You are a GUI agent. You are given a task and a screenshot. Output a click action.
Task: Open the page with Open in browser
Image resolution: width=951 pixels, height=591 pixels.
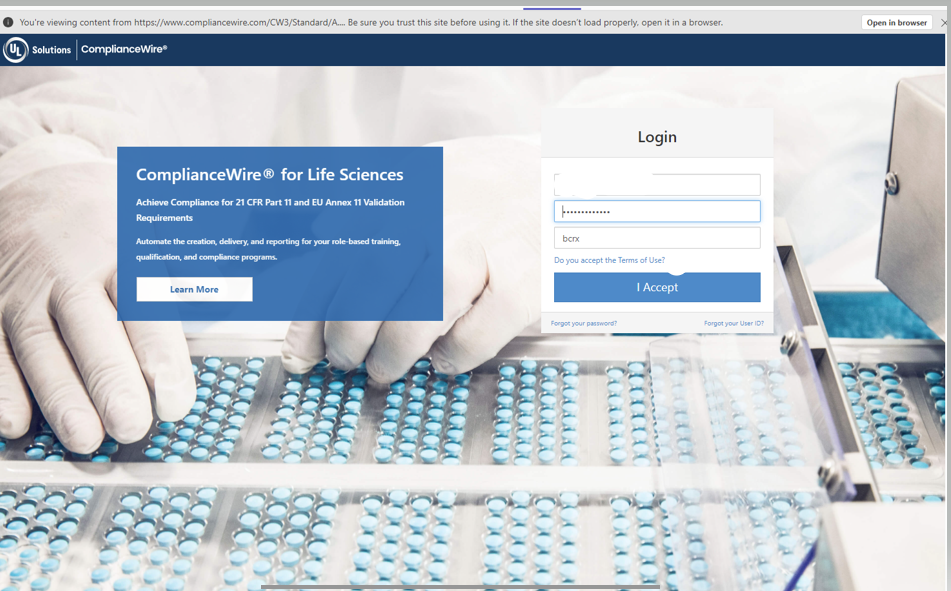click(x=896, y=22)
